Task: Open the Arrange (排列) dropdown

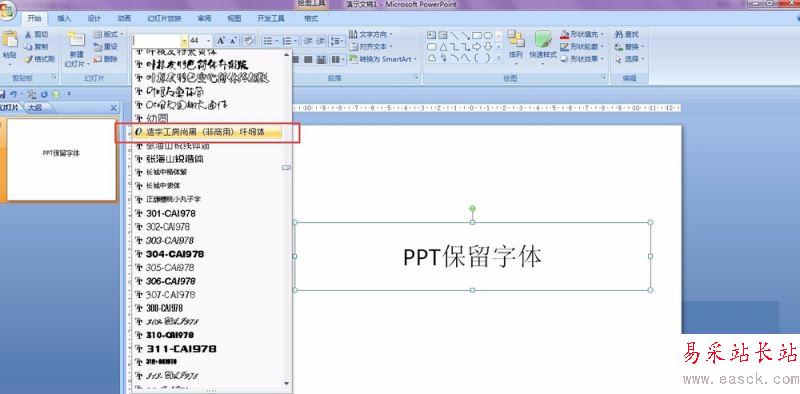Action: tap(516, 48)
